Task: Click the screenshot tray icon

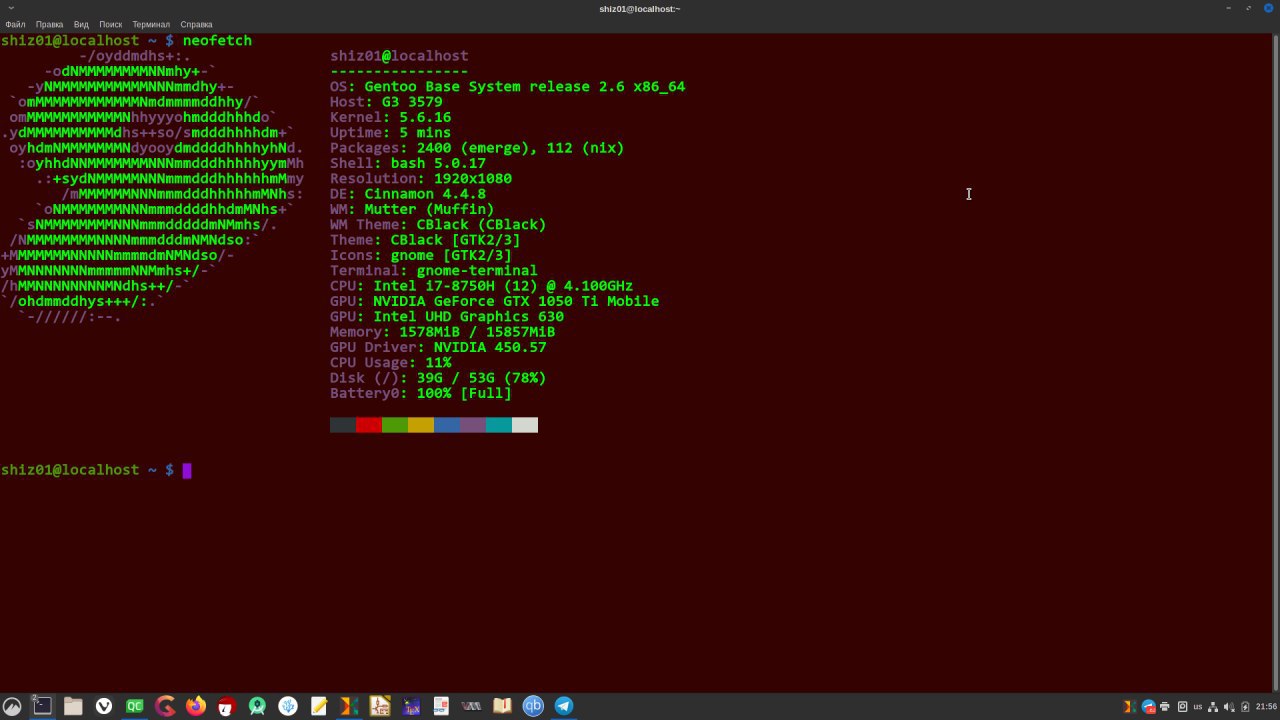Action: (x=1183, y=706)
